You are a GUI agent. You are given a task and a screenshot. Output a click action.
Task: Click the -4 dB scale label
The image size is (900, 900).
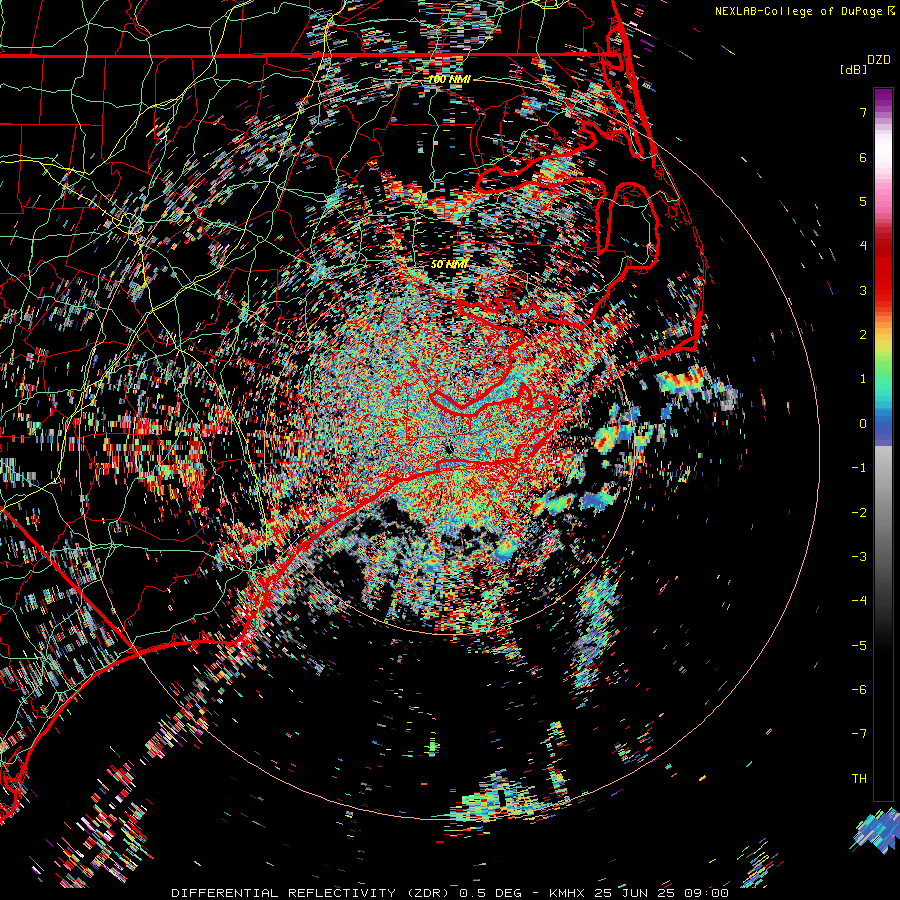(x=859, y=601)
